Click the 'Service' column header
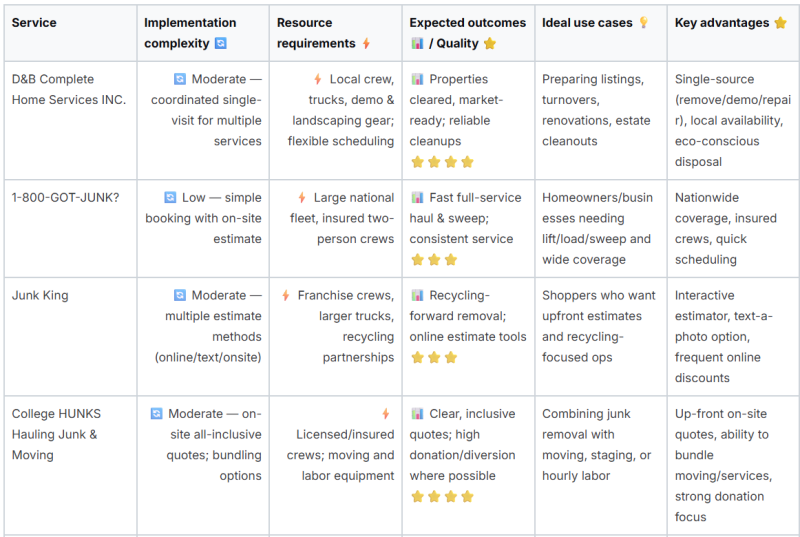800x537 pixels. click(x=70, y=33)
